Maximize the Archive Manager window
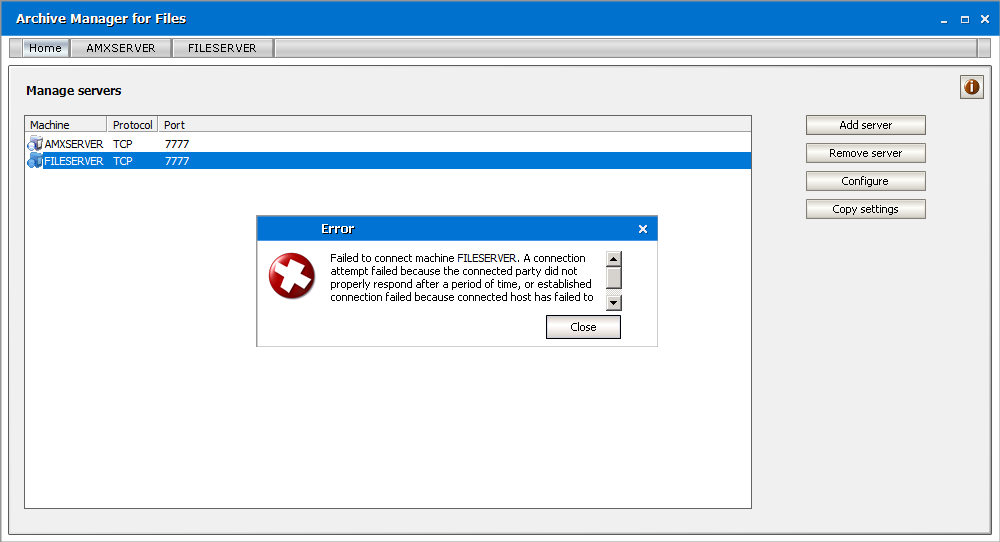The height and width of the screenshot is (542, 1000). pos(965,20)
